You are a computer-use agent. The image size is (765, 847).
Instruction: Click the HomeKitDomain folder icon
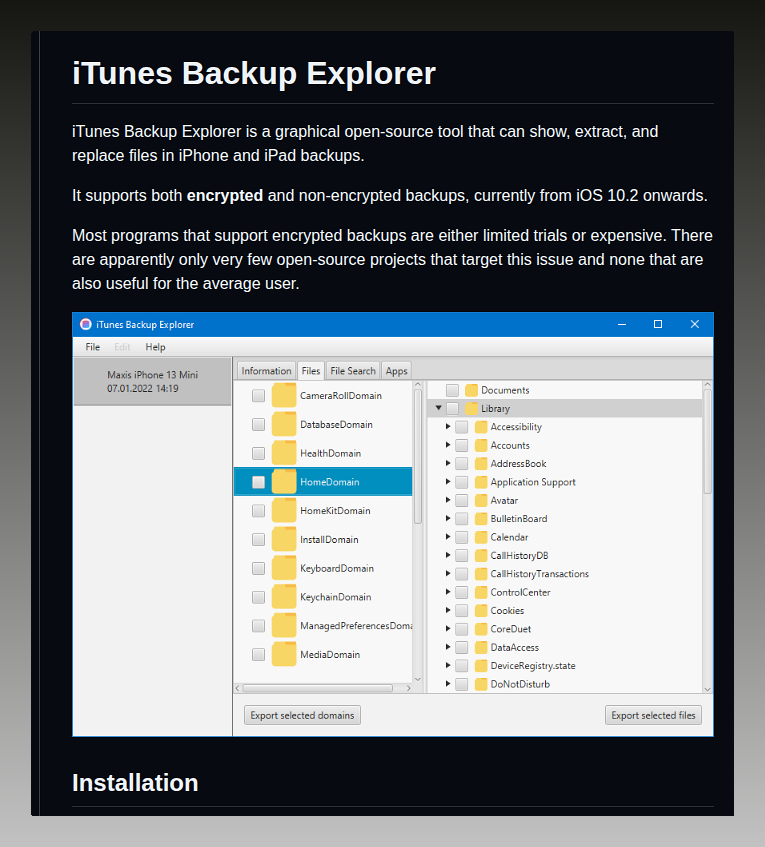[284, 510]
